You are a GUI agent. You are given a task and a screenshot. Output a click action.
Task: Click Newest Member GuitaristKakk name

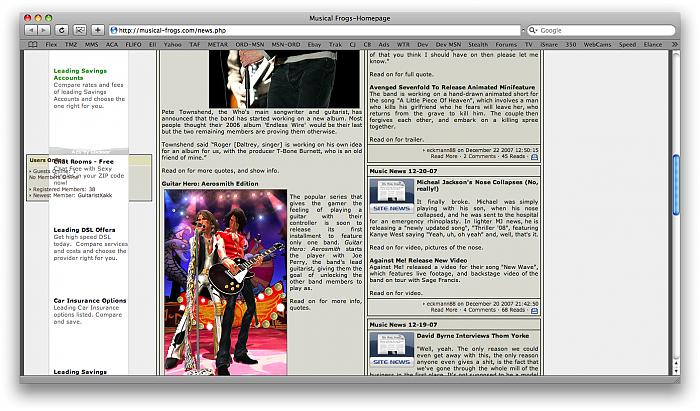tap(95, 195)
